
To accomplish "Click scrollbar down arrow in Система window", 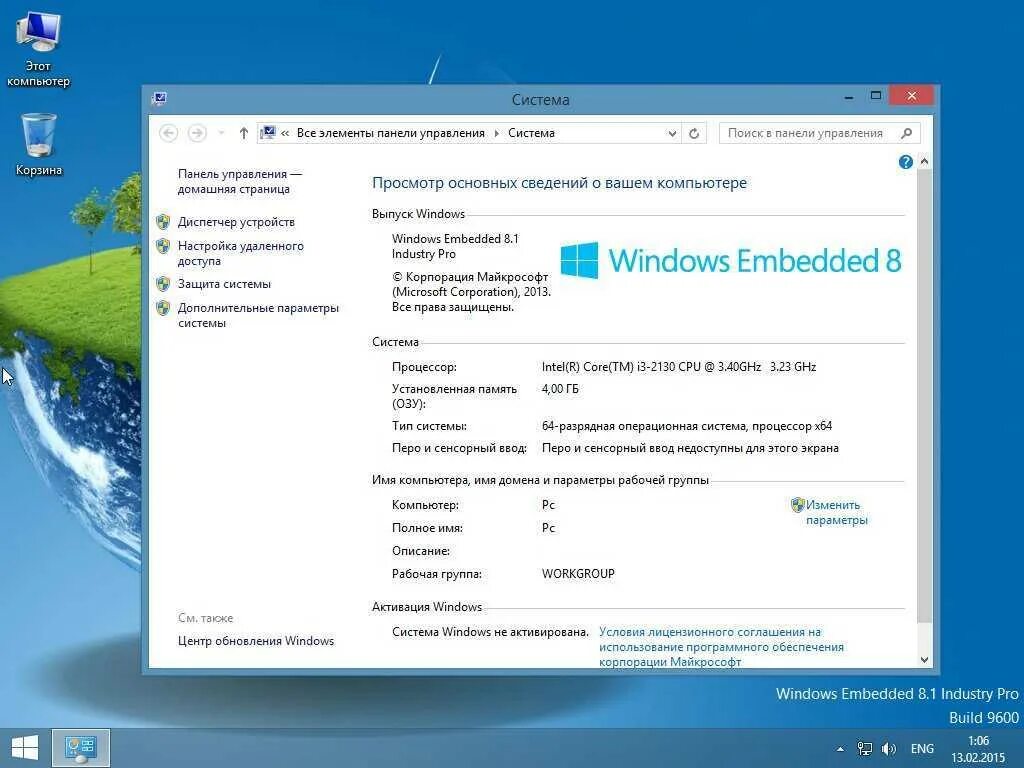I will coord(924,660).
